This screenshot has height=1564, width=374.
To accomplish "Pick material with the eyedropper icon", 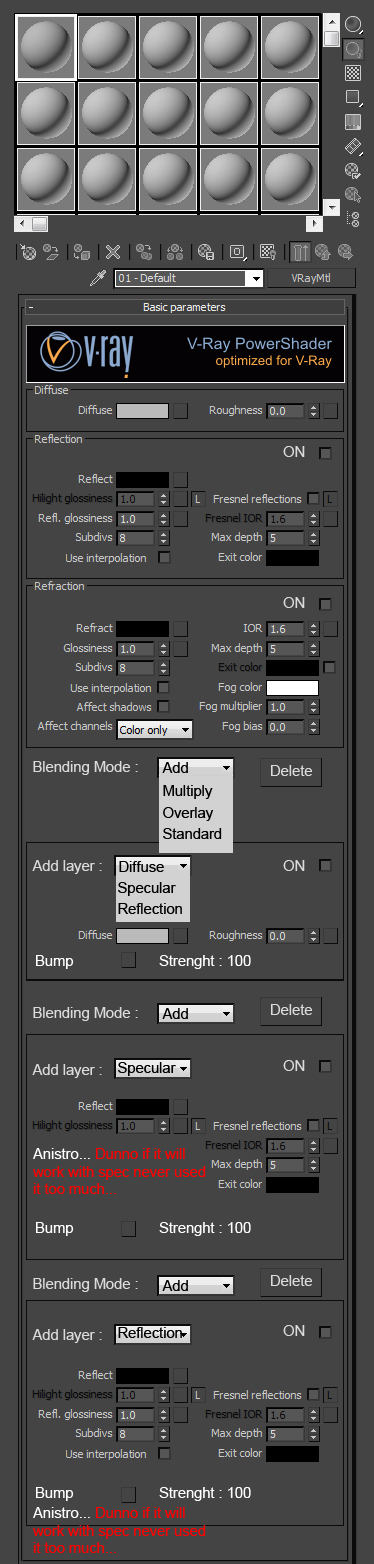I will point(98,279).
